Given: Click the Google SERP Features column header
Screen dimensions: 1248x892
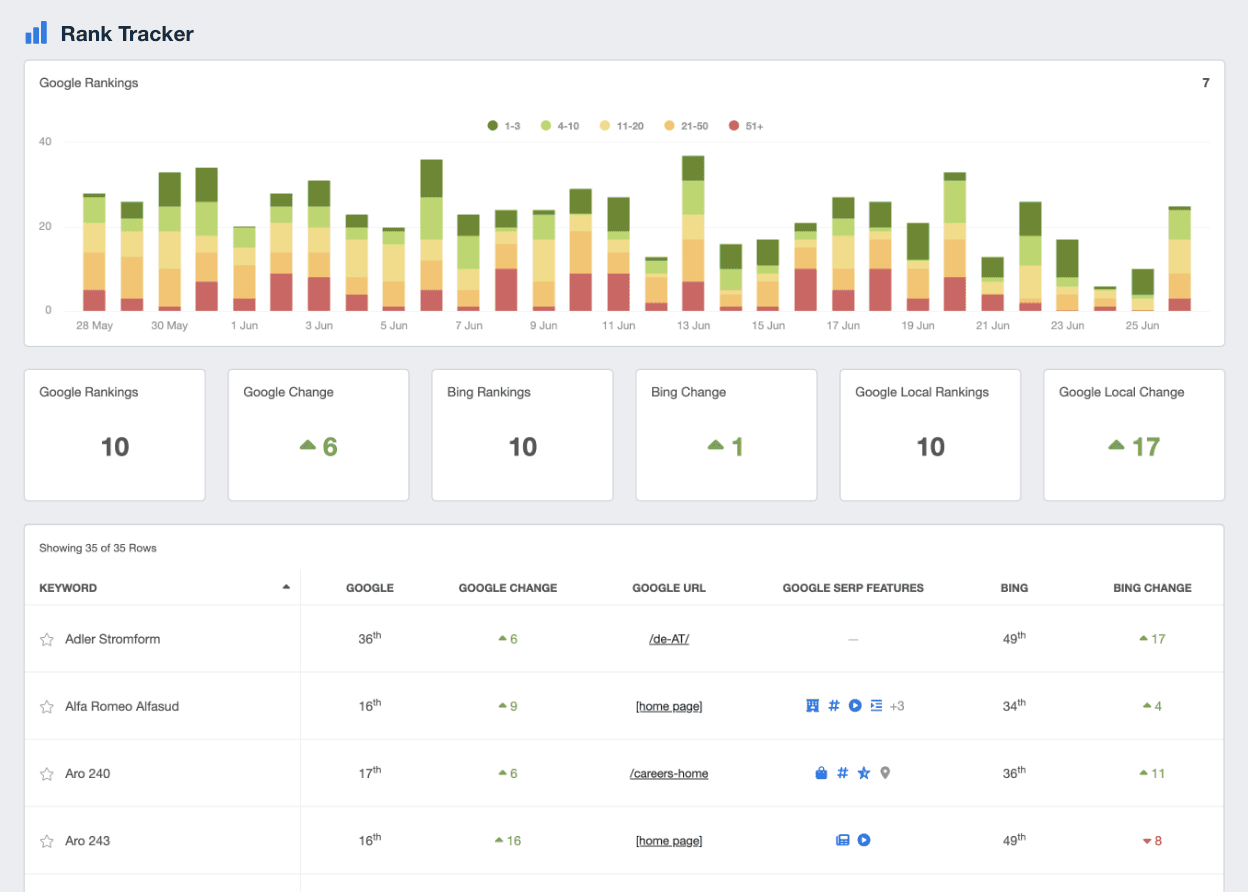Looking at the screenshot, I should tap(853, 588).
